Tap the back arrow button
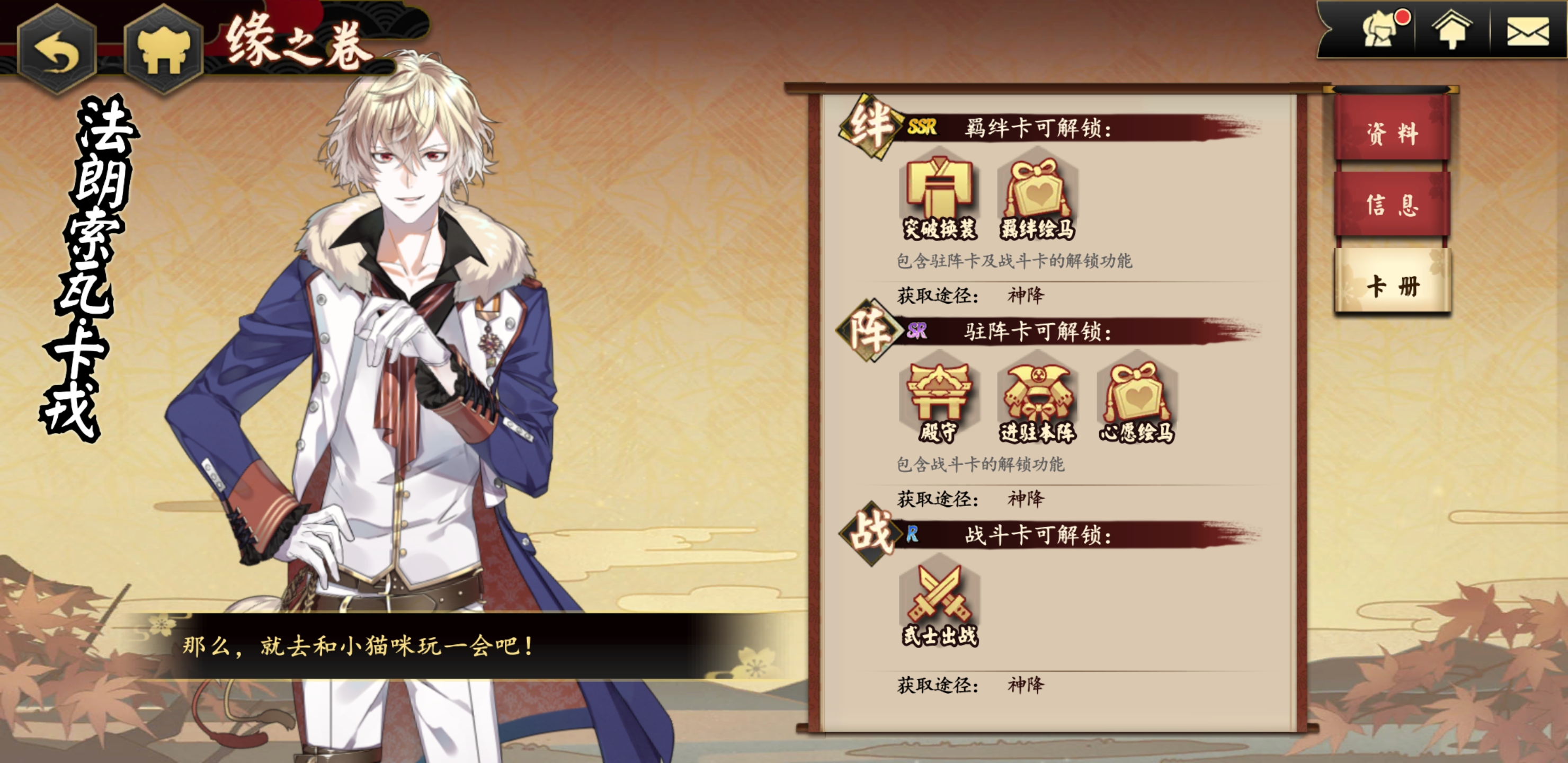This screenshot has width=1568, height=763. click(57, 50)
